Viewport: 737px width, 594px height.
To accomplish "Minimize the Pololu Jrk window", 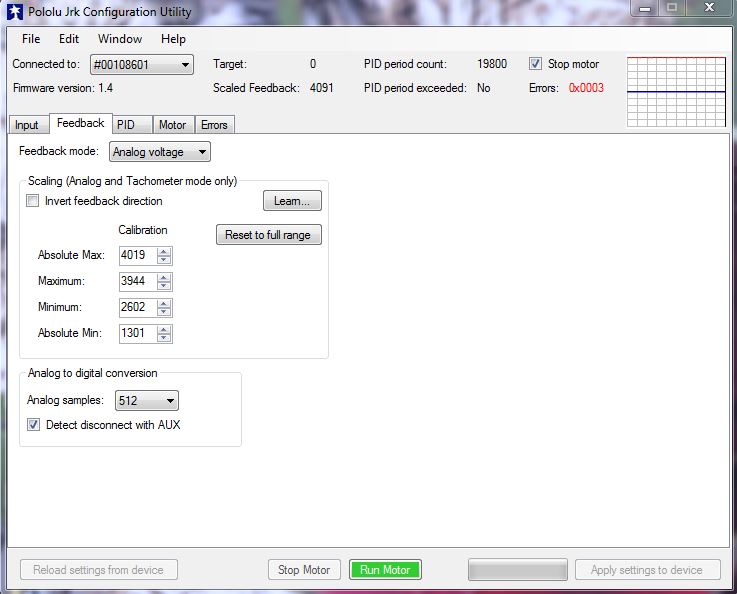I will pos(645,8).
